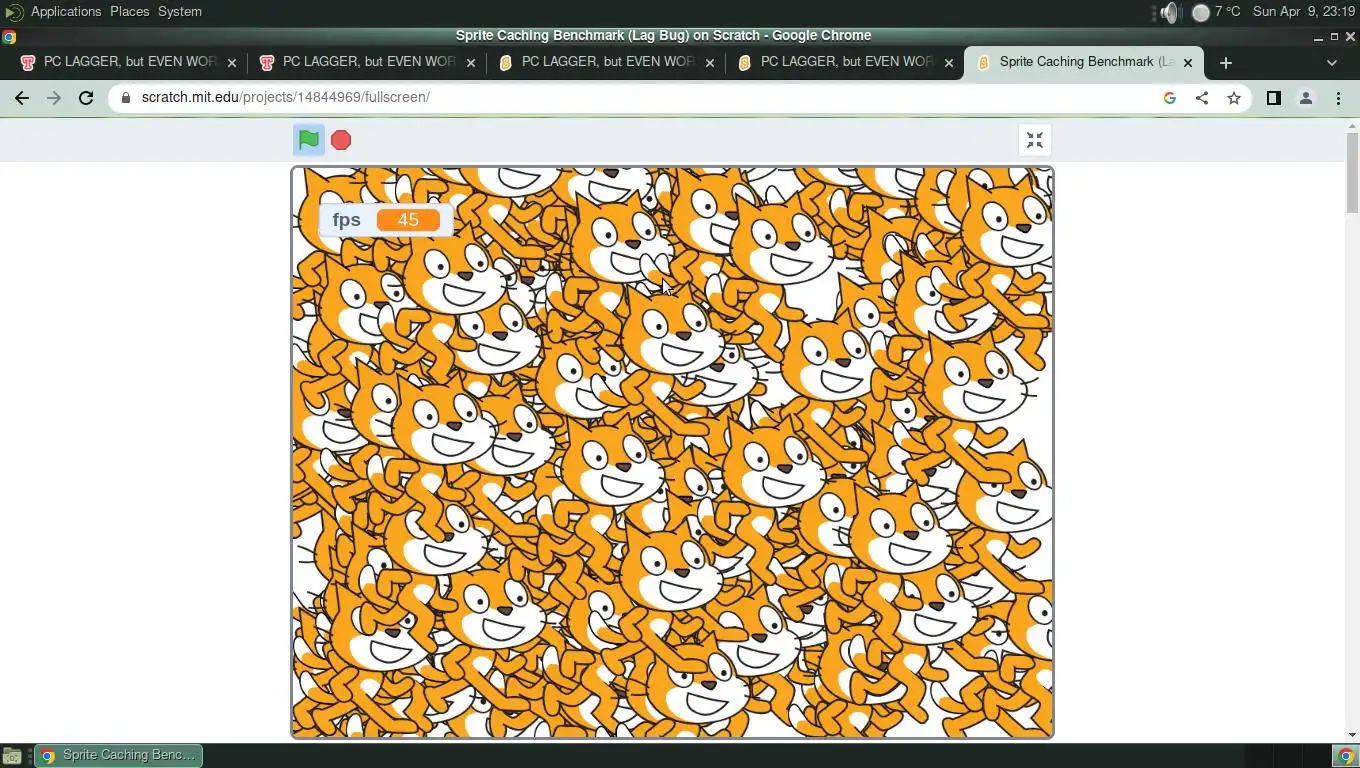
Task: Click the fps value 45 readout
Action: pos(408,220)
